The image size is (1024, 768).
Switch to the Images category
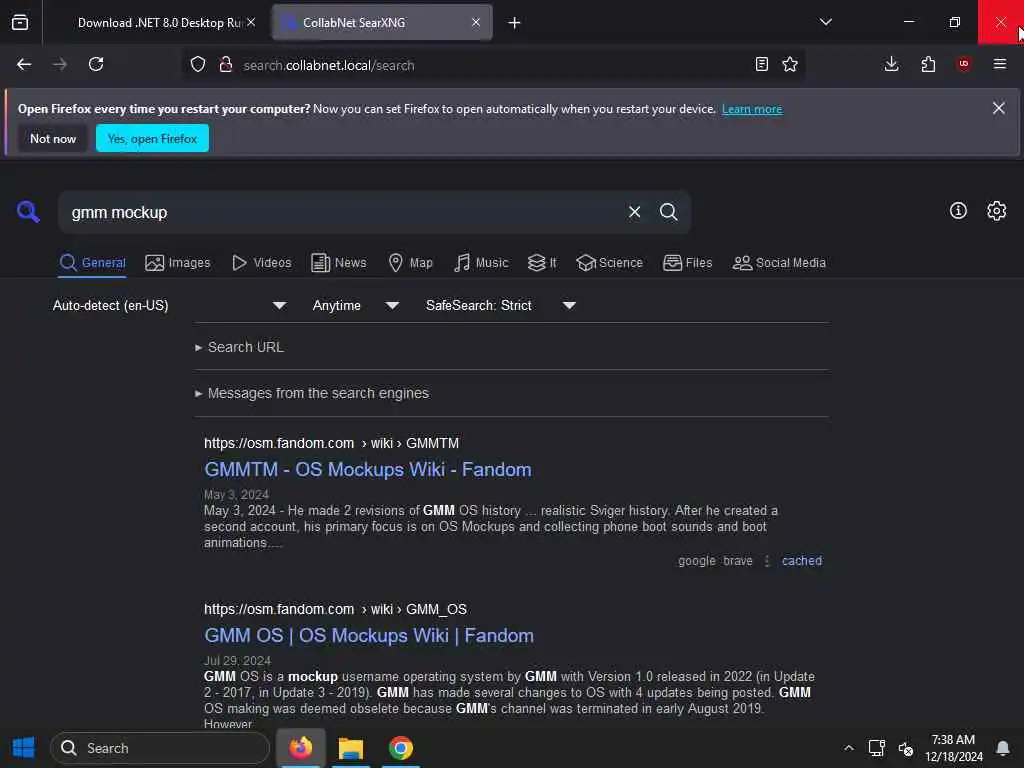tap(178, 263)
